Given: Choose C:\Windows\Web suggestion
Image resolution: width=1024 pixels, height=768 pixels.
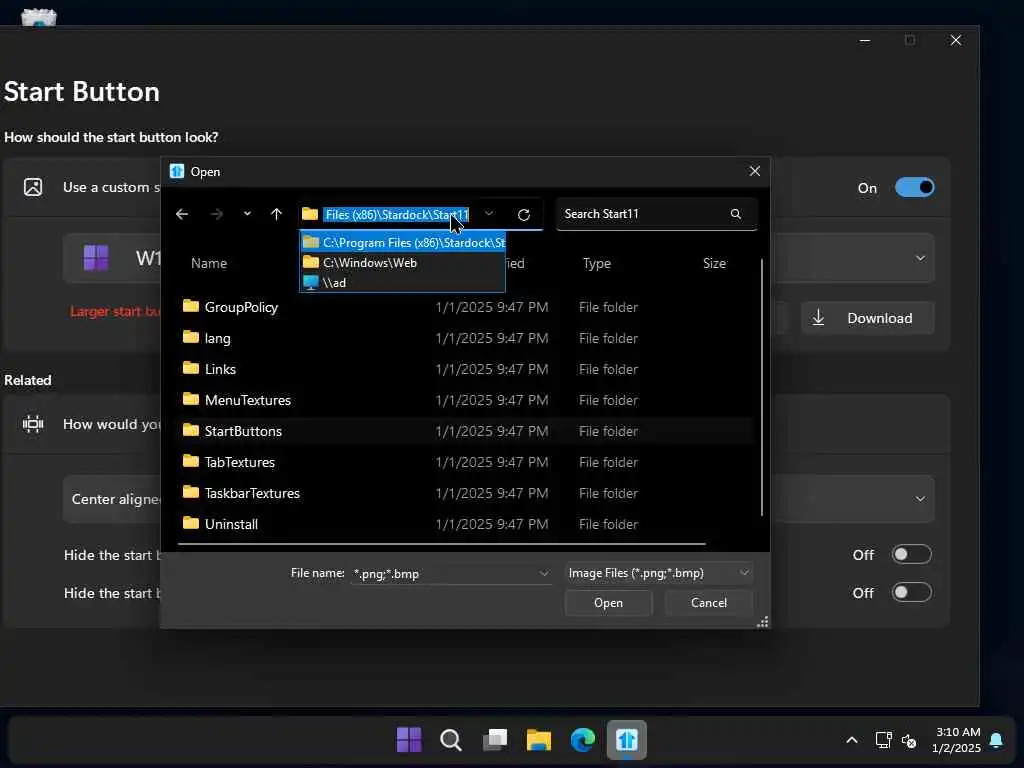Looking at the screenshot, I should (403, 263).
